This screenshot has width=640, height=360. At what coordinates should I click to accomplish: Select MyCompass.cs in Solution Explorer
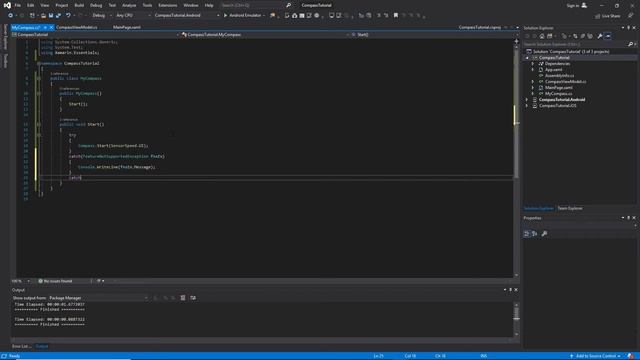558,94
